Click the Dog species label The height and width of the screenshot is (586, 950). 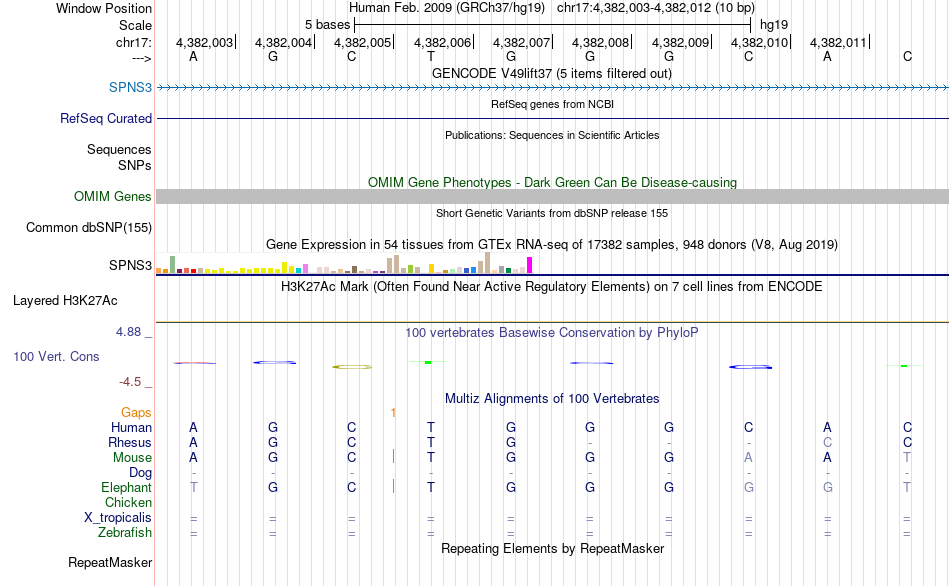pyautogui.click(x=141, y=473)
